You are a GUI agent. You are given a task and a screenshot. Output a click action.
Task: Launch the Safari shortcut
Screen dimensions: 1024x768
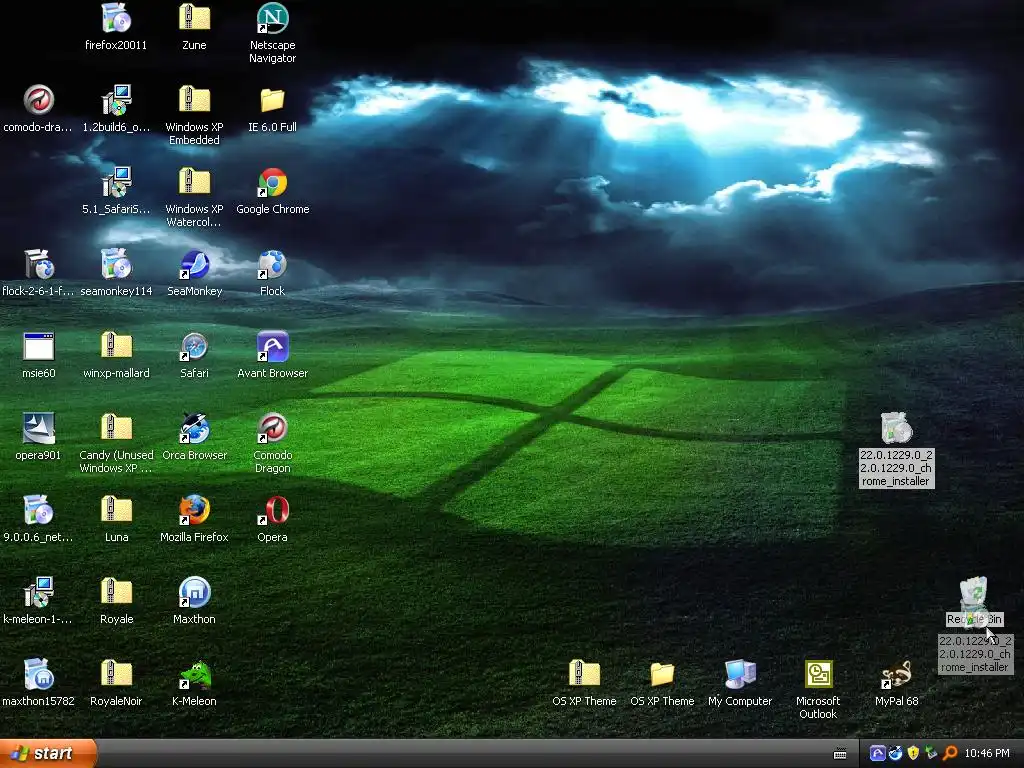(x=194, y=347)
